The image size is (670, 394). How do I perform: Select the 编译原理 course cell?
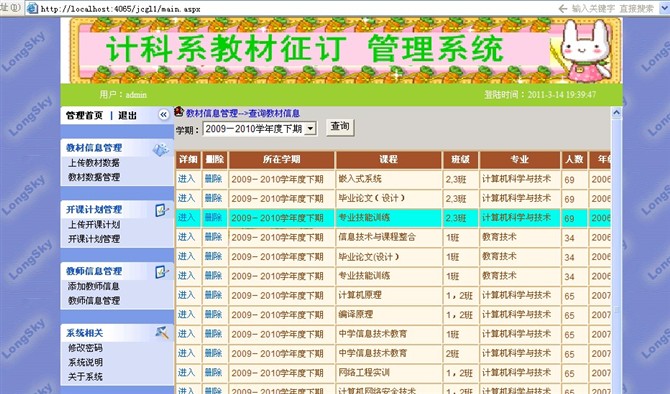tap(388, 315)
